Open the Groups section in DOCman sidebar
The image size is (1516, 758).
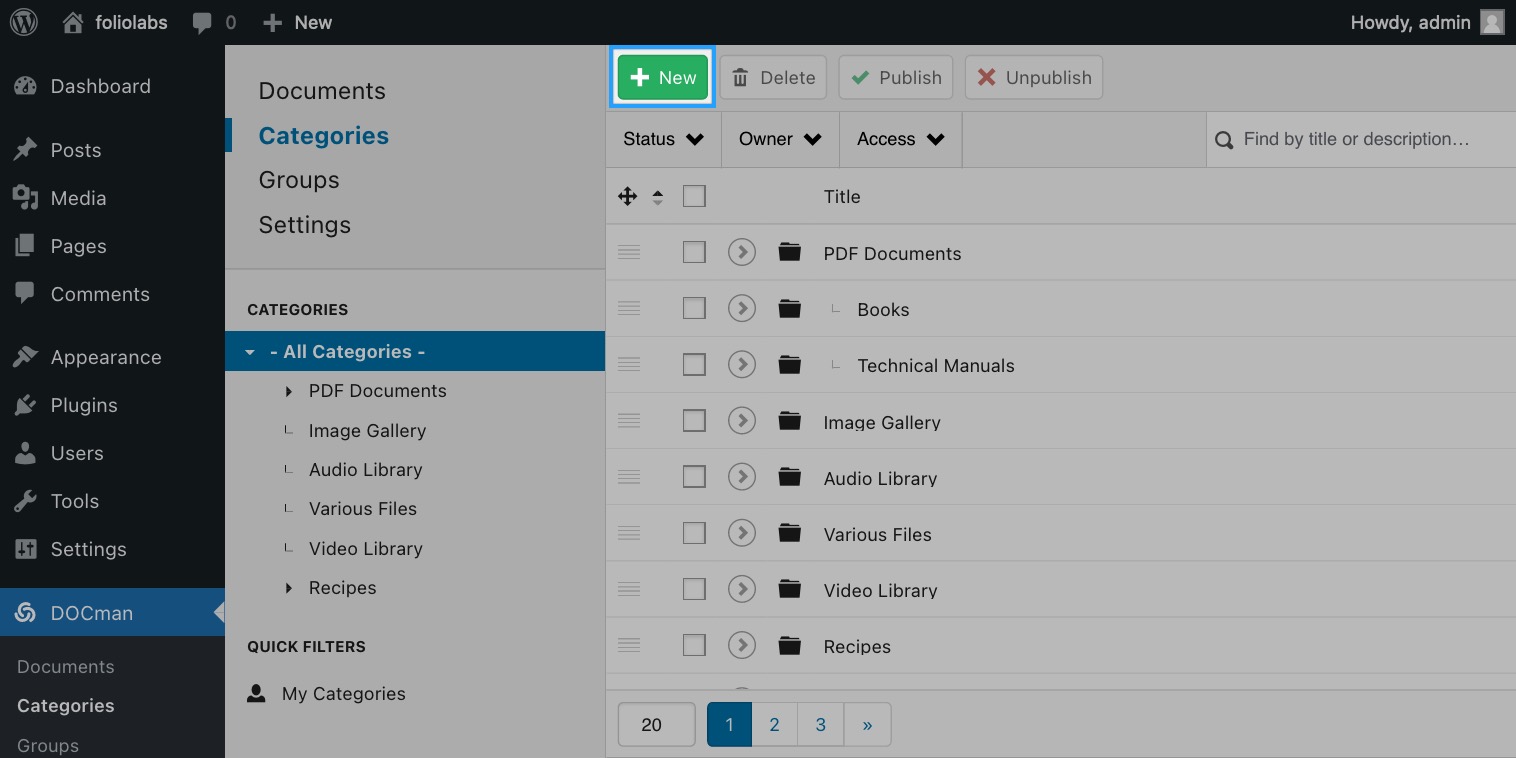click(299, 180)
